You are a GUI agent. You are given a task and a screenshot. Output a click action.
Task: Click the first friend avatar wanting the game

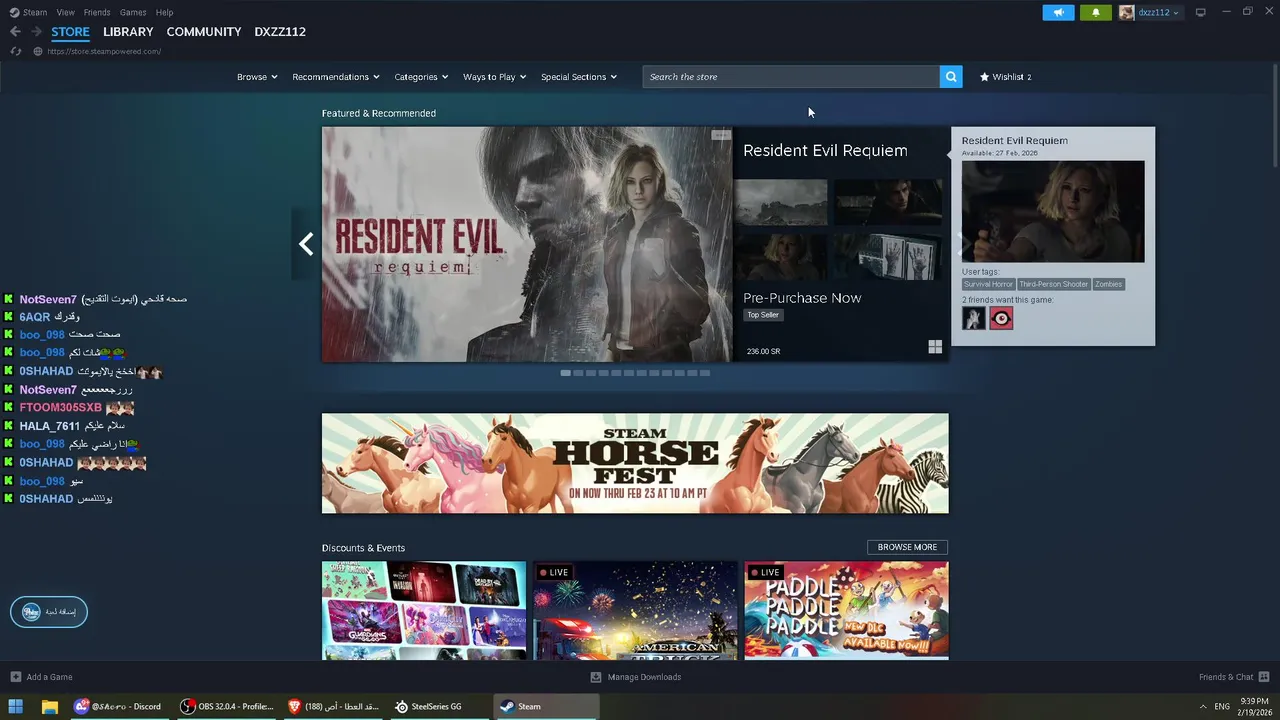click(973, 318)
